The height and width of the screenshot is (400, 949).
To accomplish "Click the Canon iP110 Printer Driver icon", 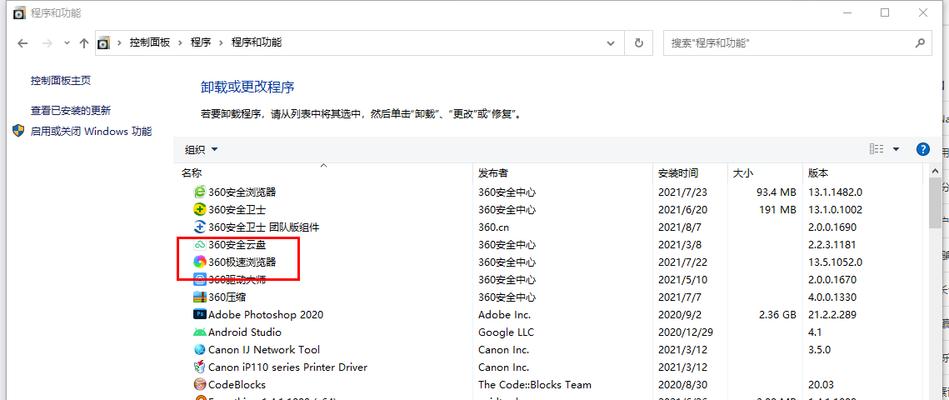I will click(x=200, y=367).
